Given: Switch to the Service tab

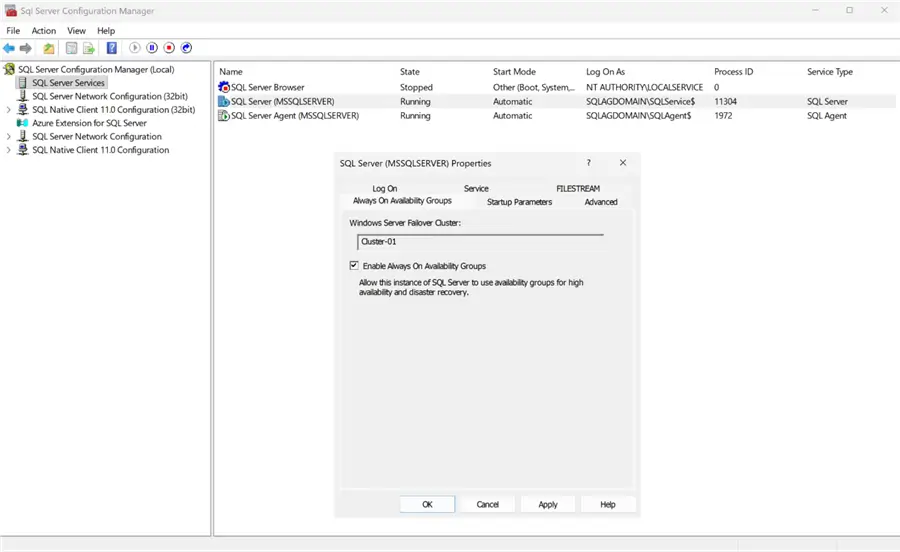Looking at the screenshot, I should click(x=476, y=188).
